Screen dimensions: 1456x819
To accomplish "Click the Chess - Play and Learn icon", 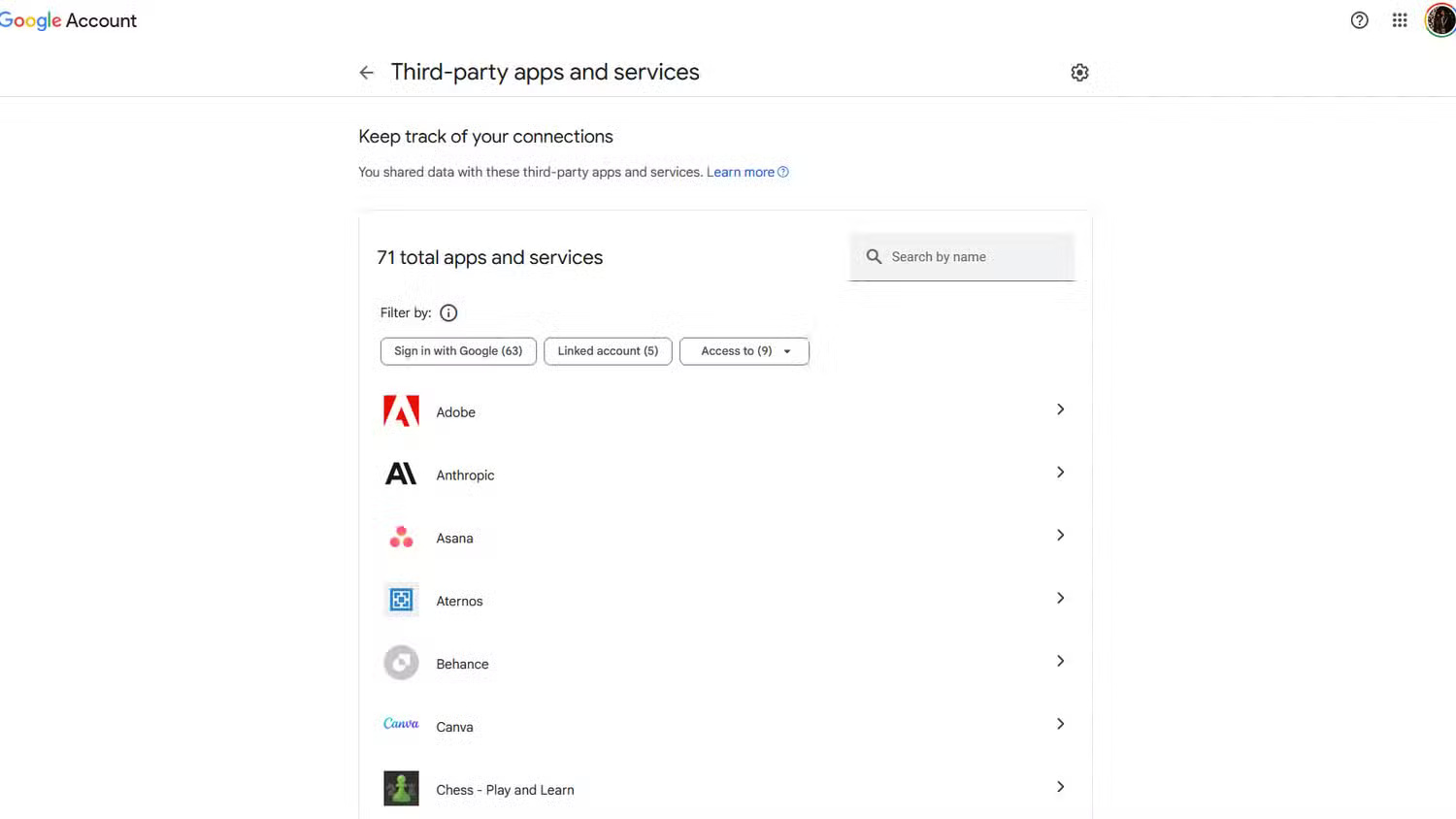I will tap(401, 788).
